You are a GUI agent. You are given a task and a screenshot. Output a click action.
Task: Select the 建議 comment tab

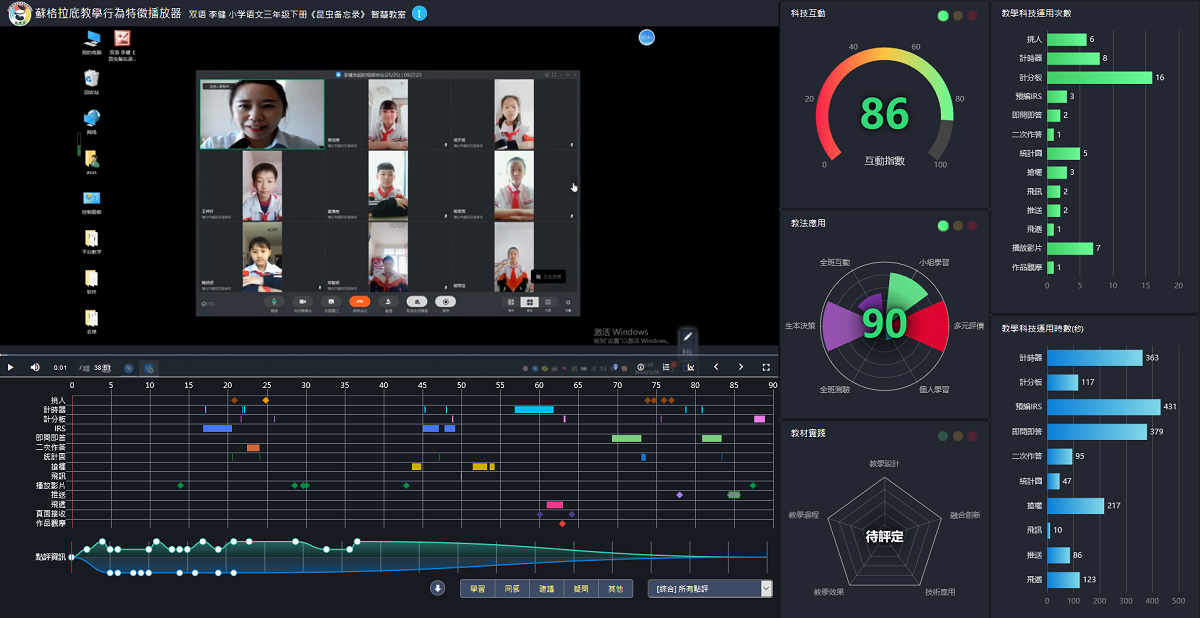coord(545,589)
